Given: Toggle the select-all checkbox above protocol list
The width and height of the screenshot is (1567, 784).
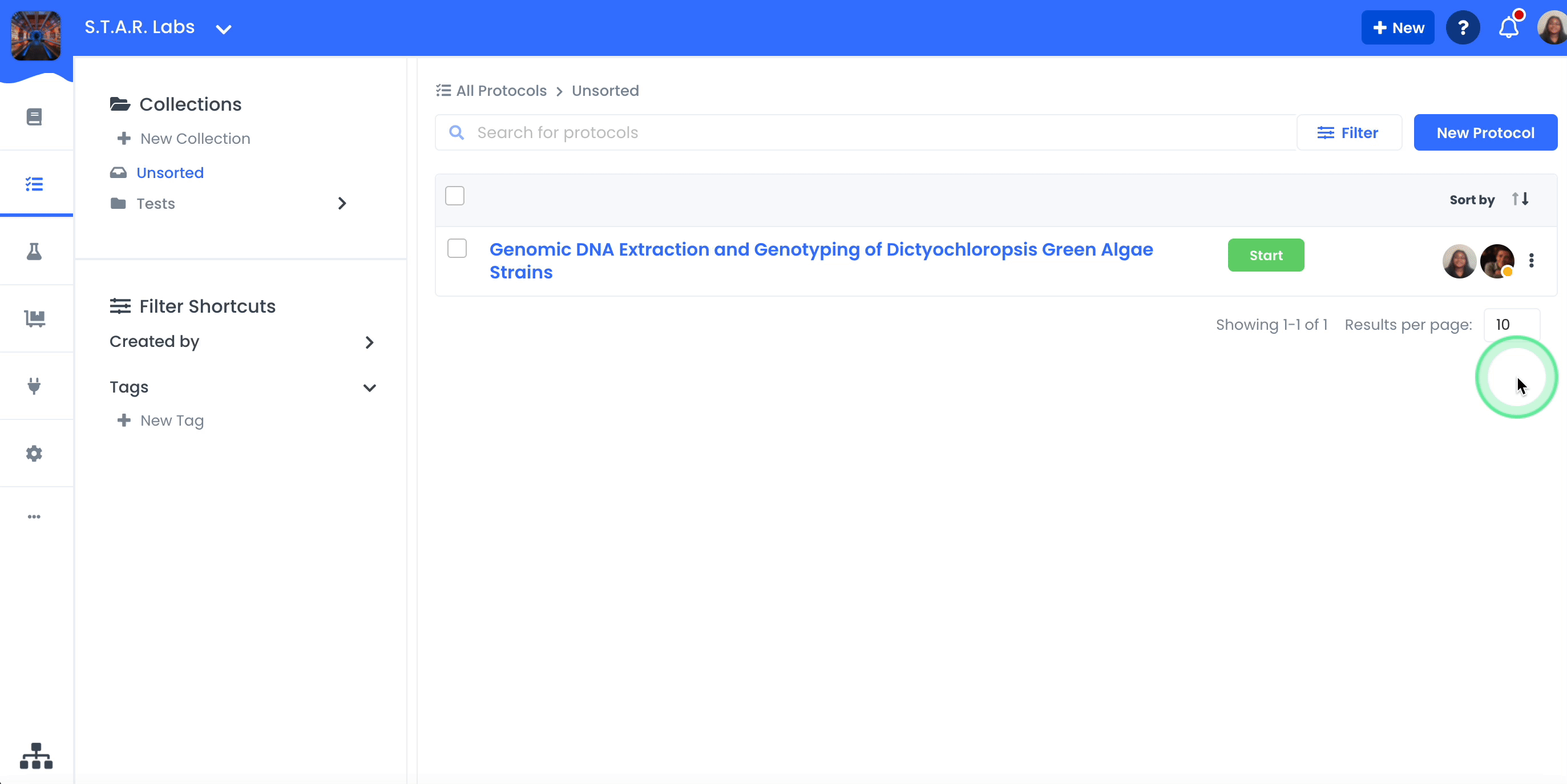Looking at the screenshot, I should 455,195.
